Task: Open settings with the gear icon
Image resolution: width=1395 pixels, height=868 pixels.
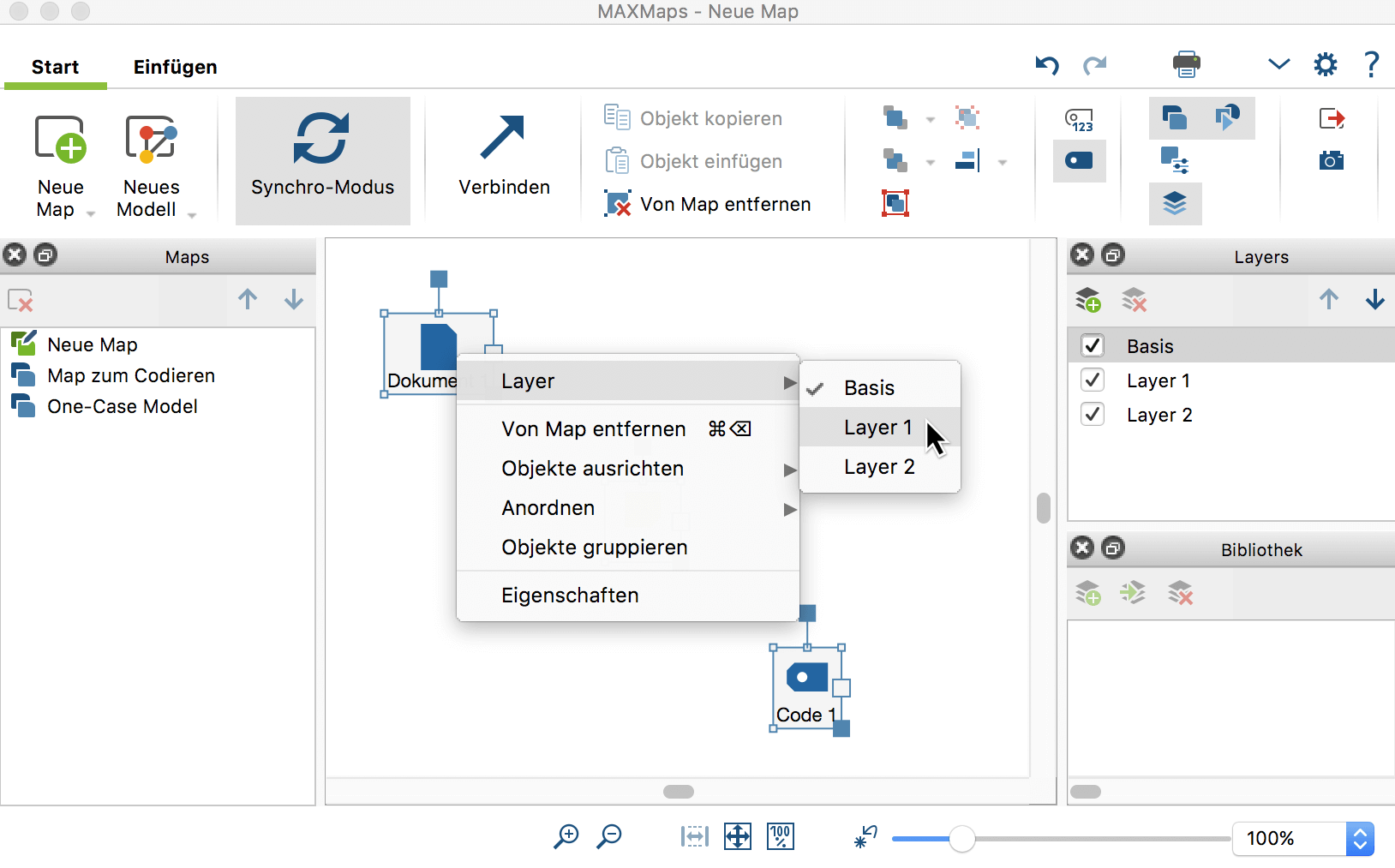Action: tap(1325, 64)
